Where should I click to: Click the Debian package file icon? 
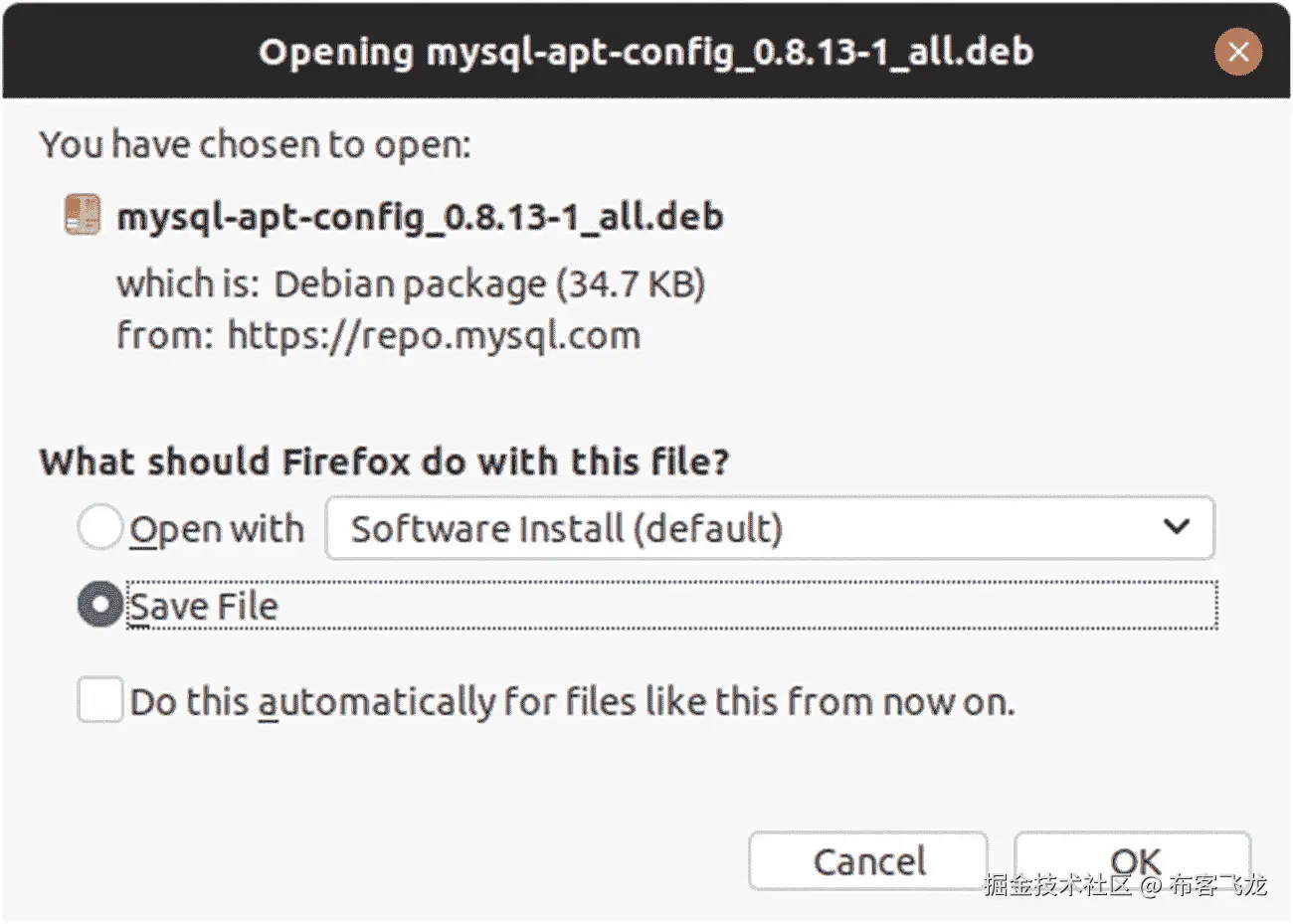(82, 214)
